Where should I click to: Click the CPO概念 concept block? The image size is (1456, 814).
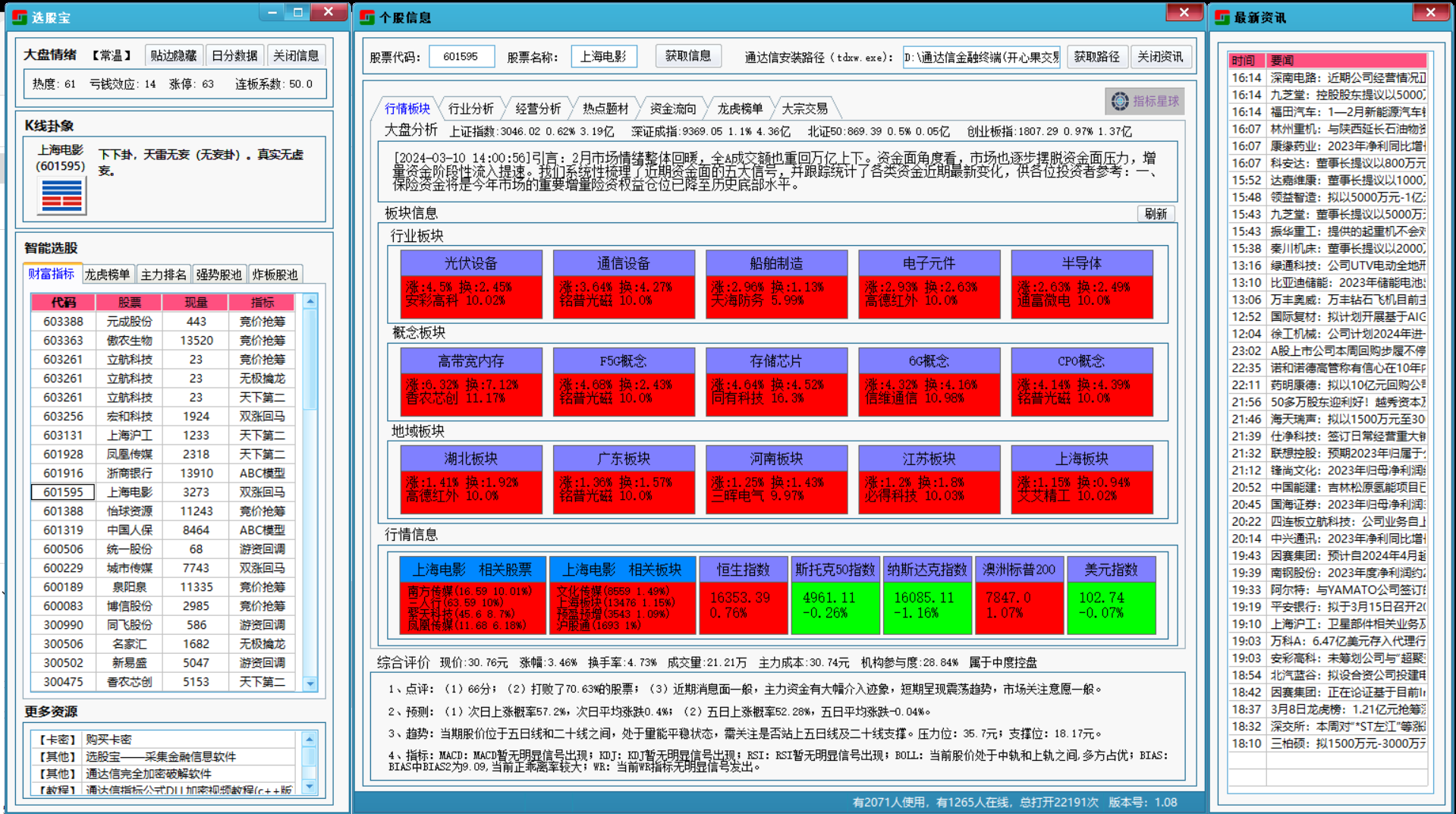tap(1082, 382)
